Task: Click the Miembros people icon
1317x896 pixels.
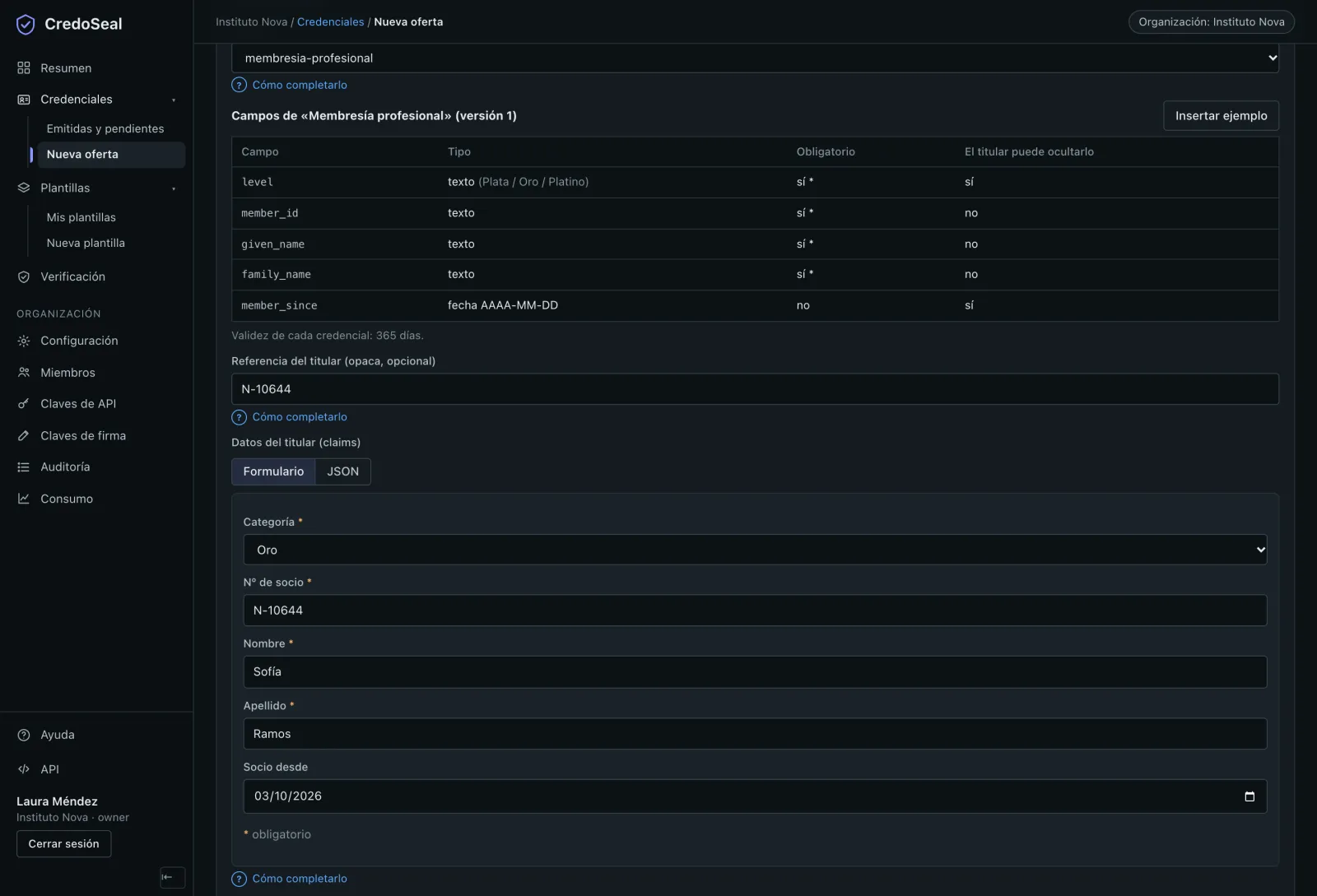Action: click(24, 373)
